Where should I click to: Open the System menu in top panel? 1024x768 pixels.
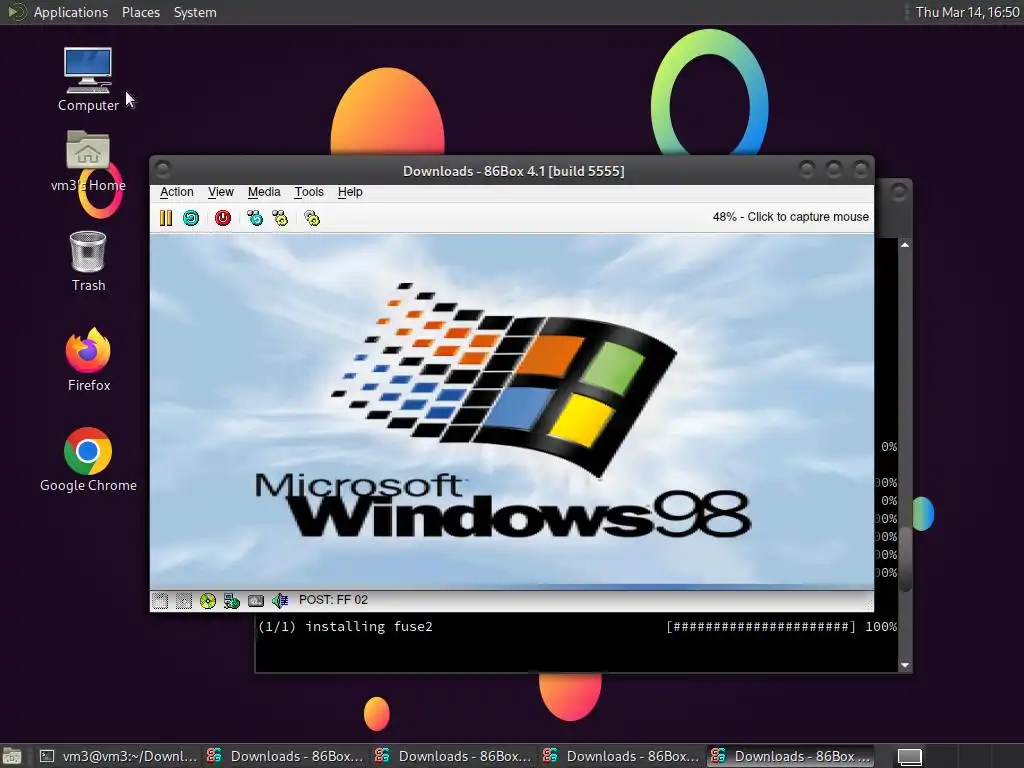tap(195, 12)
